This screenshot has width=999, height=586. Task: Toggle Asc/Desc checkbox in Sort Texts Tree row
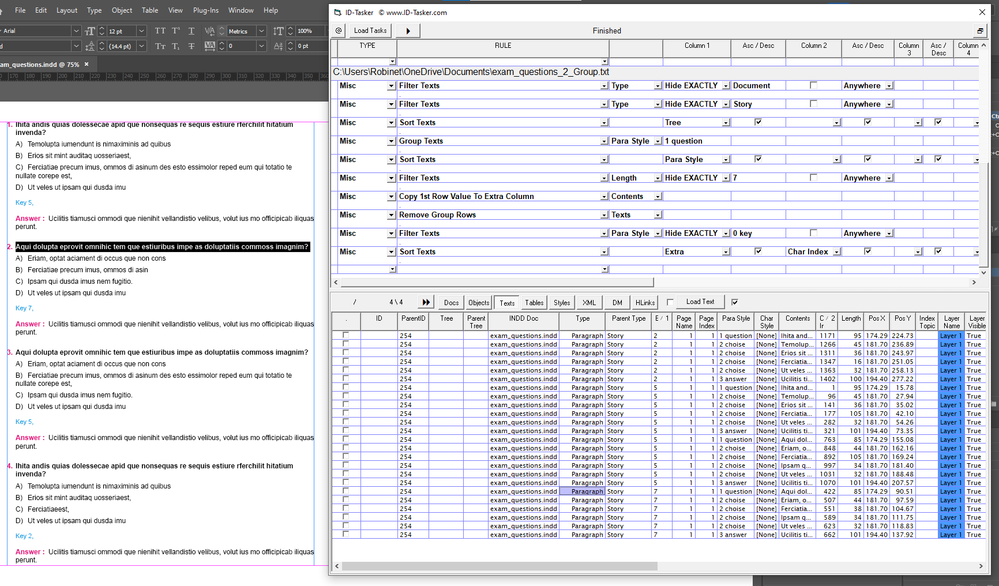758,122
